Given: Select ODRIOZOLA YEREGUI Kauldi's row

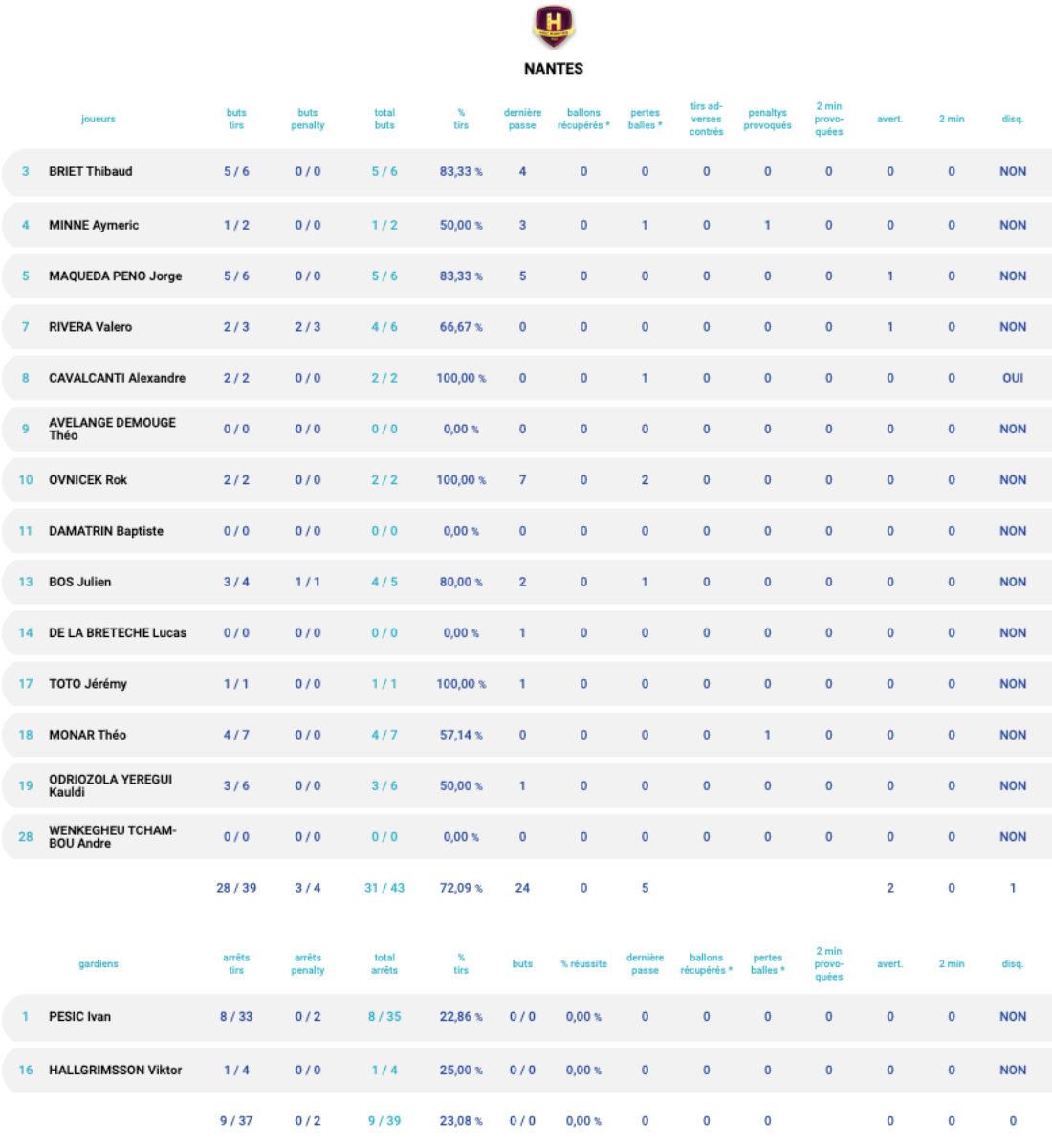Looking at the screenshot, I should [110, 785].
